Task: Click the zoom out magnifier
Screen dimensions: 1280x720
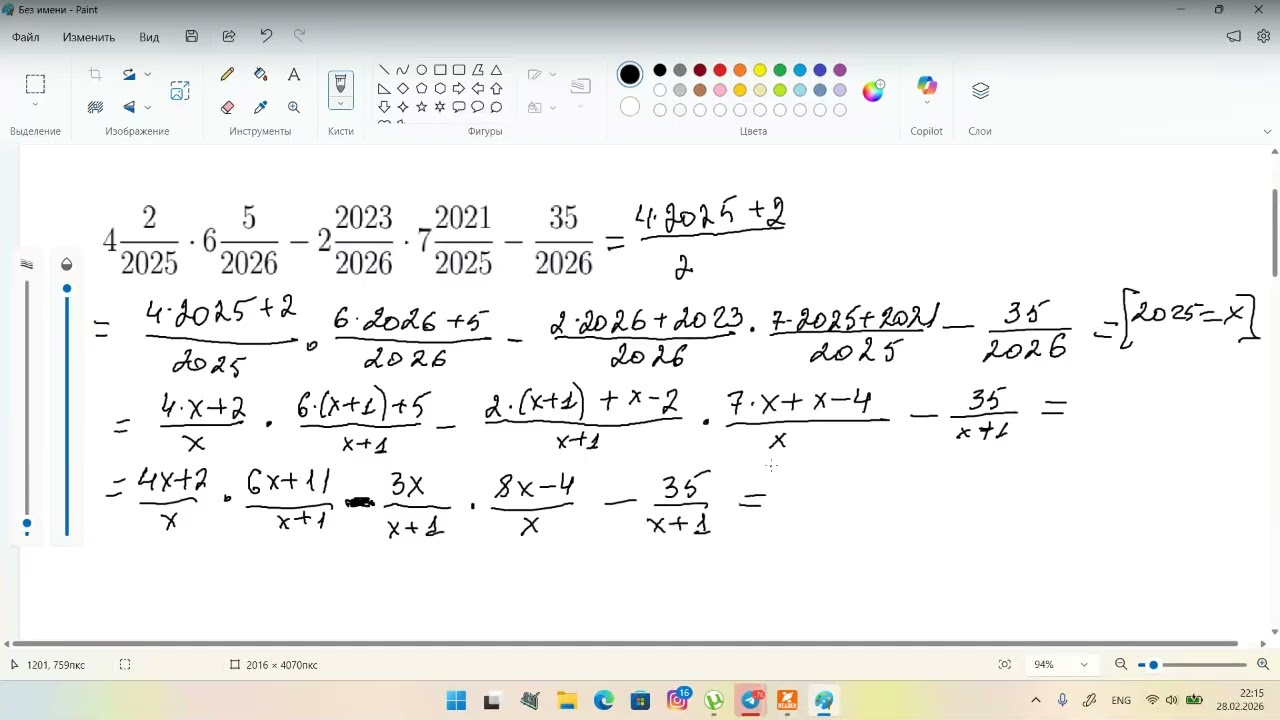Action: [1121, 664]
